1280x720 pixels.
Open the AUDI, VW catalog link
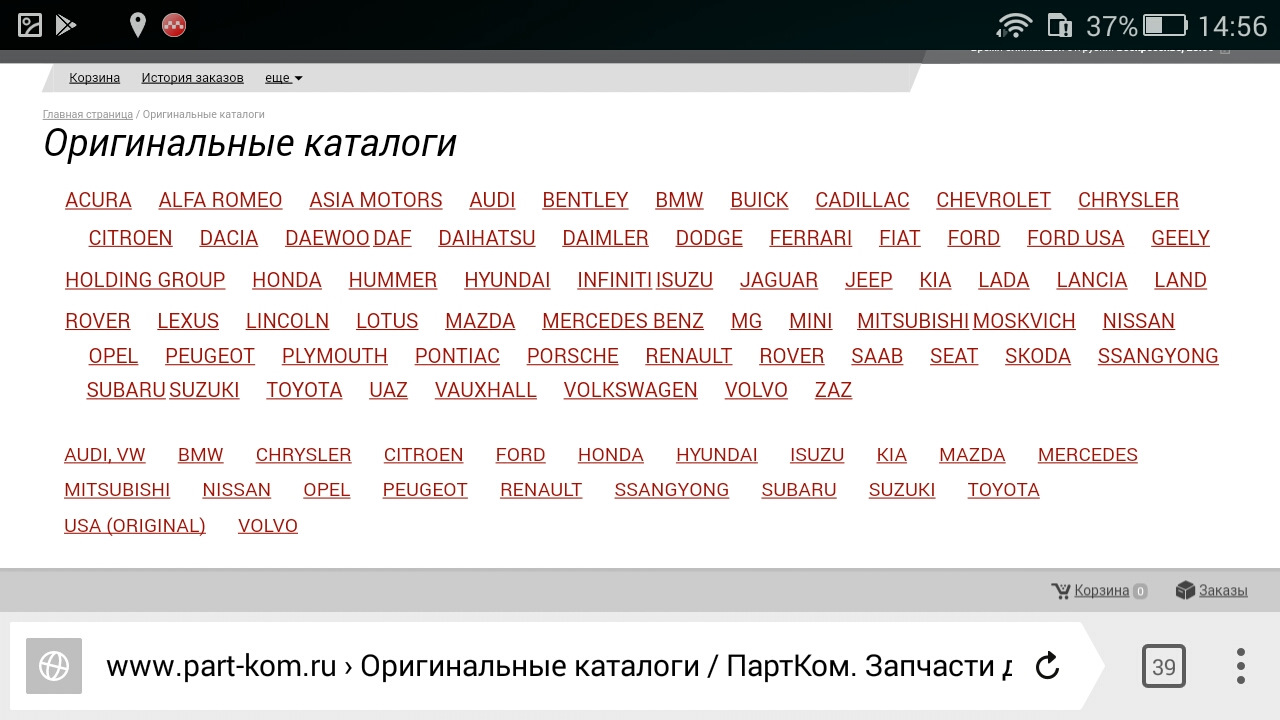coord(105,455)
